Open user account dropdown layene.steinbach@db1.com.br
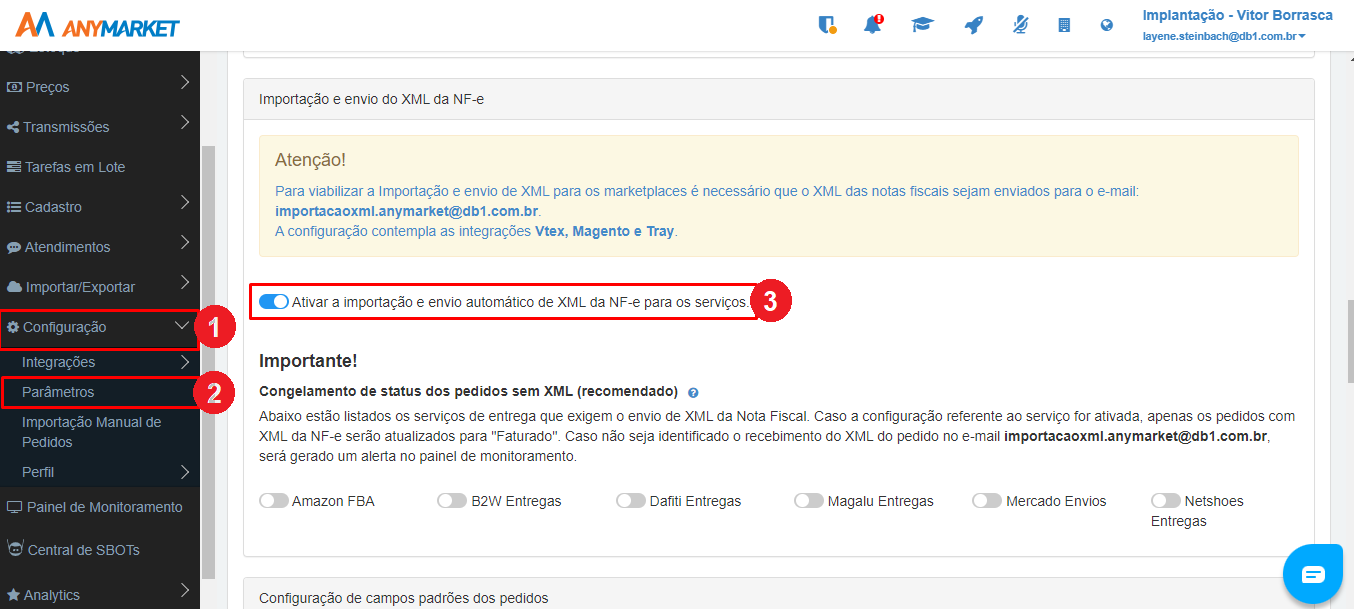Screen dimensions: 1354x614 (x=1224, y=36)
